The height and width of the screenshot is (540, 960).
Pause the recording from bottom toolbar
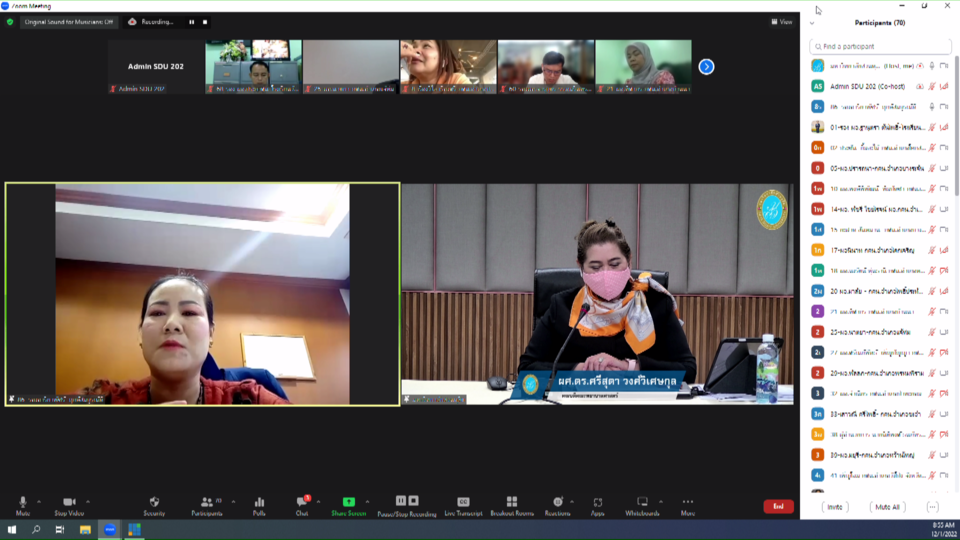tap(400, 501)
